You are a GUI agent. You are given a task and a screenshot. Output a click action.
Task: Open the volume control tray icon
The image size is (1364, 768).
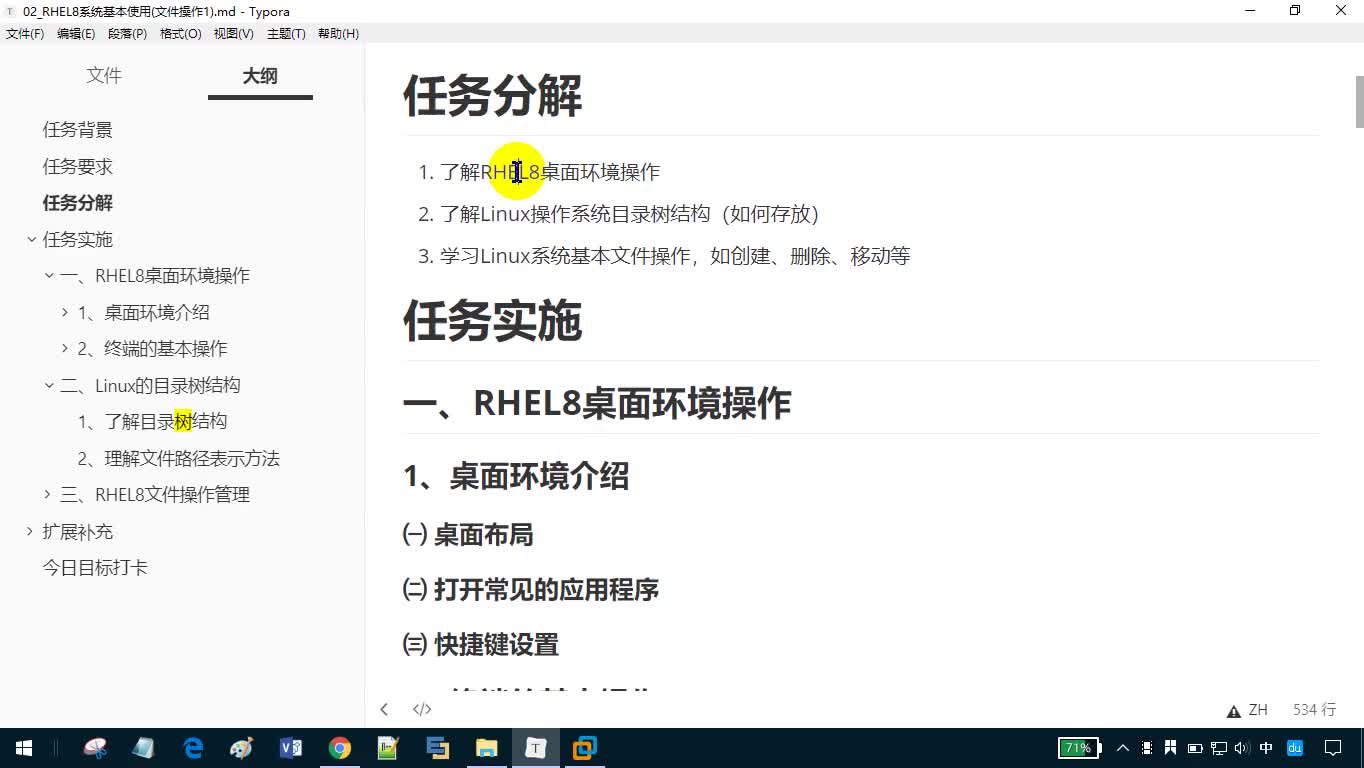tap(1242, 748)
